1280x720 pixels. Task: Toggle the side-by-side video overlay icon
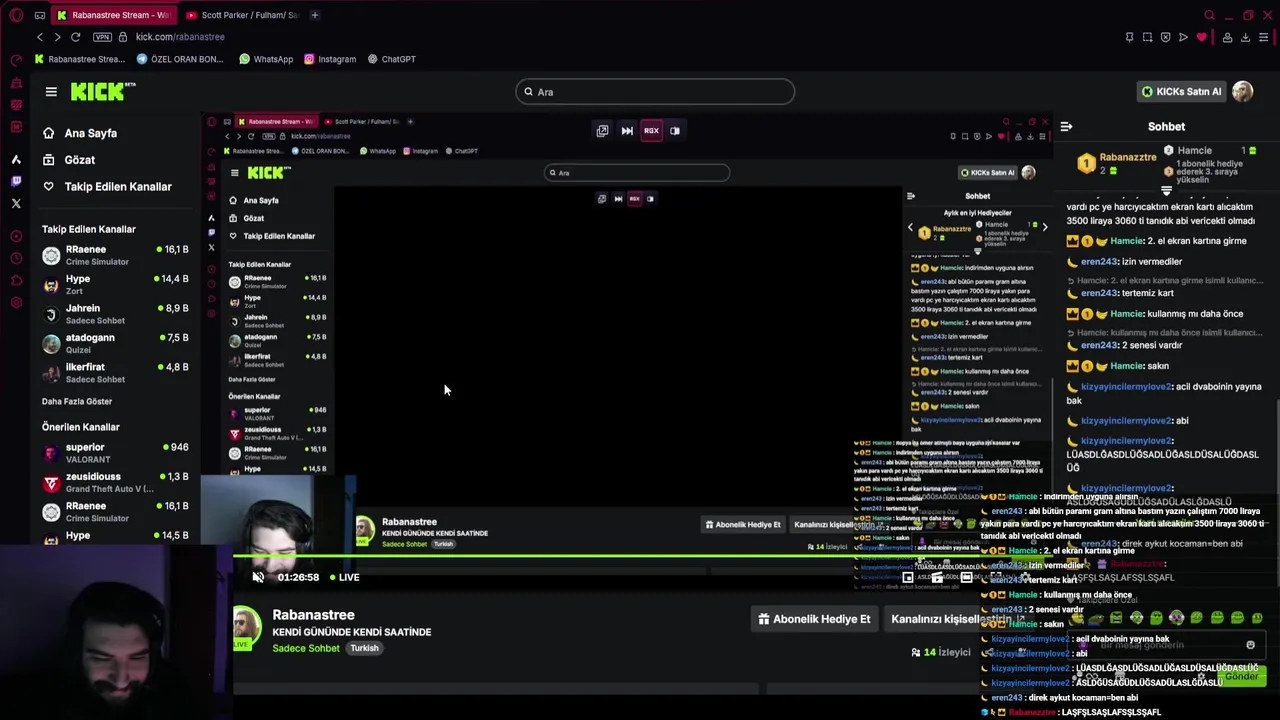pos(675,131)
